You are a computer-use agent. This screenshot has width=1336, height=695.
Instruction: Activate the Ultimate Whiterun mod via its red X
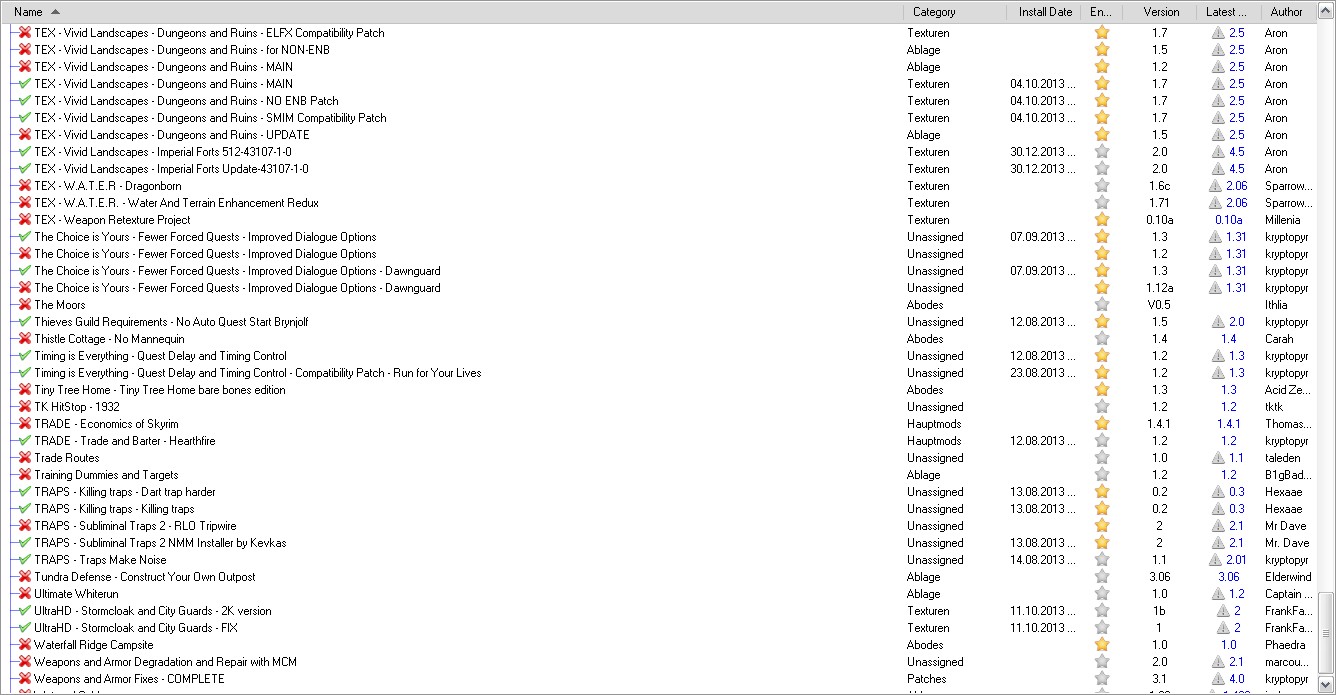[25, 594]
